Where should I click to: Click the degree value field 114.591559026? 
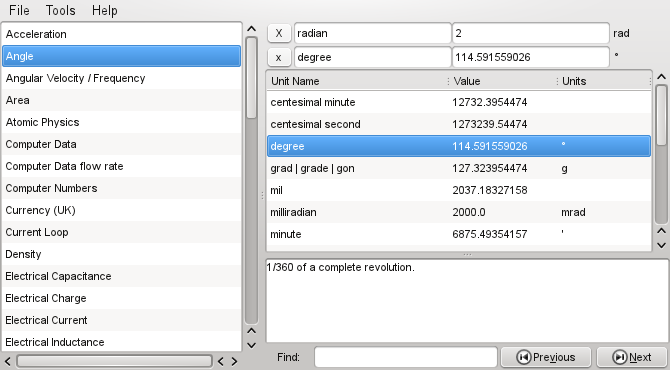[x=531, y=57]
